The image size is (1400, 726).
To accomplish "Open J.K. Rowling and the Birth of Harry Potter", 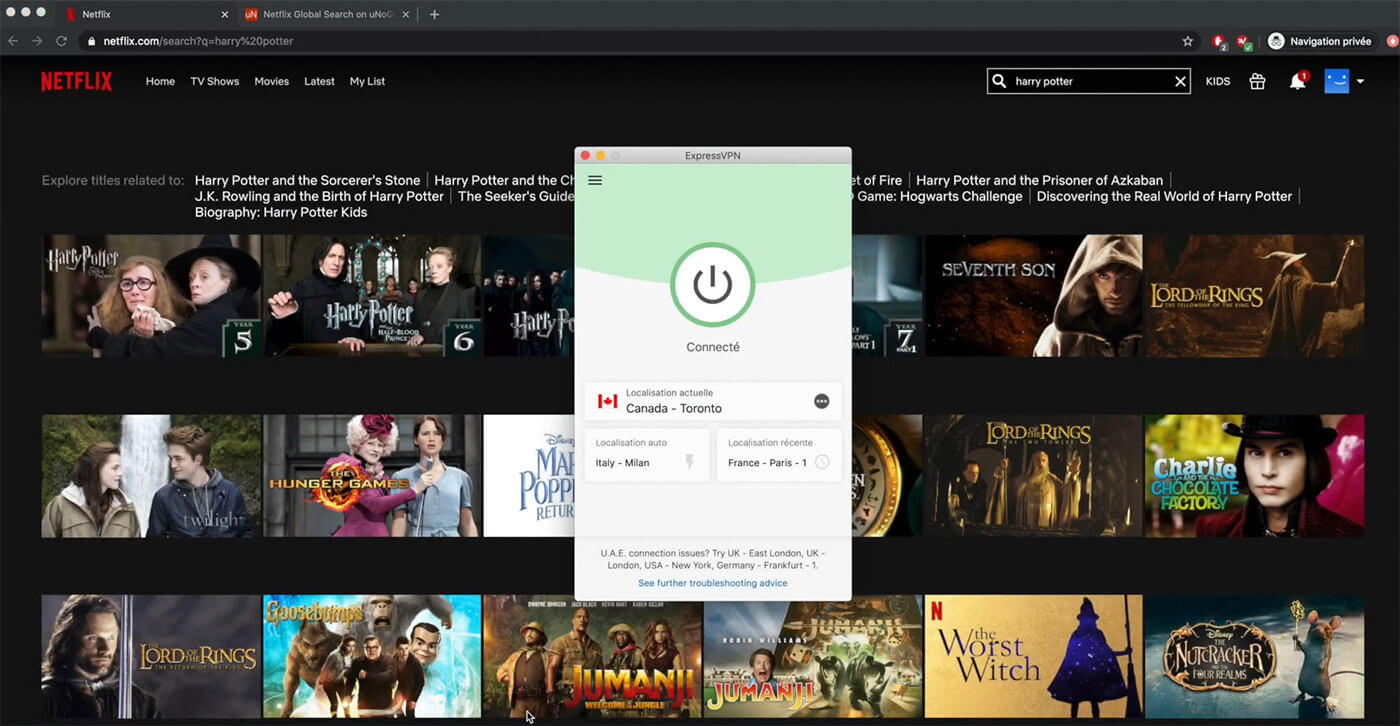I will pyautogui.click(x=319, y=196).
